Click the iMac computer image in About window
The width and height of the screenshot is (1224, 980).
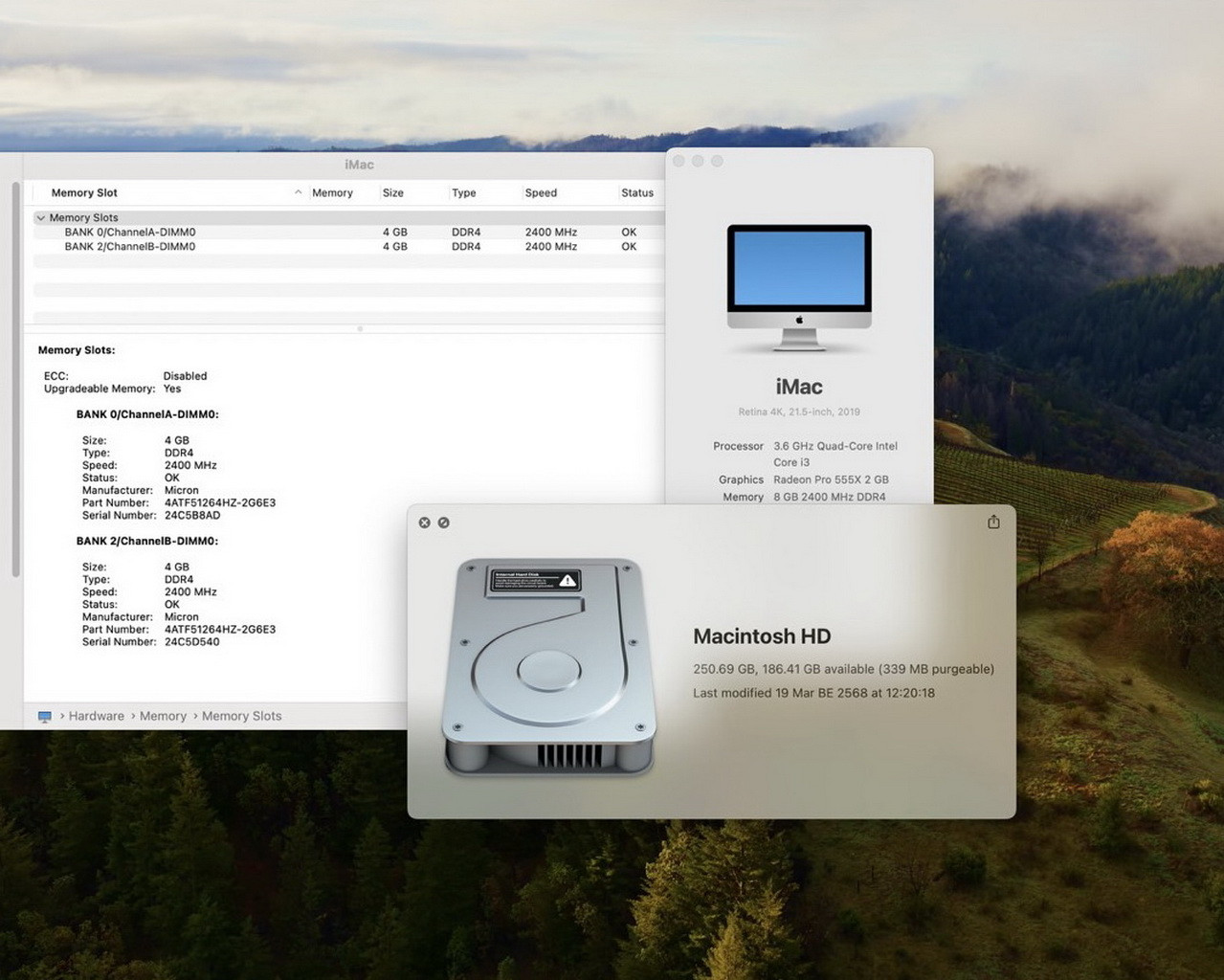tap(799, 287)
